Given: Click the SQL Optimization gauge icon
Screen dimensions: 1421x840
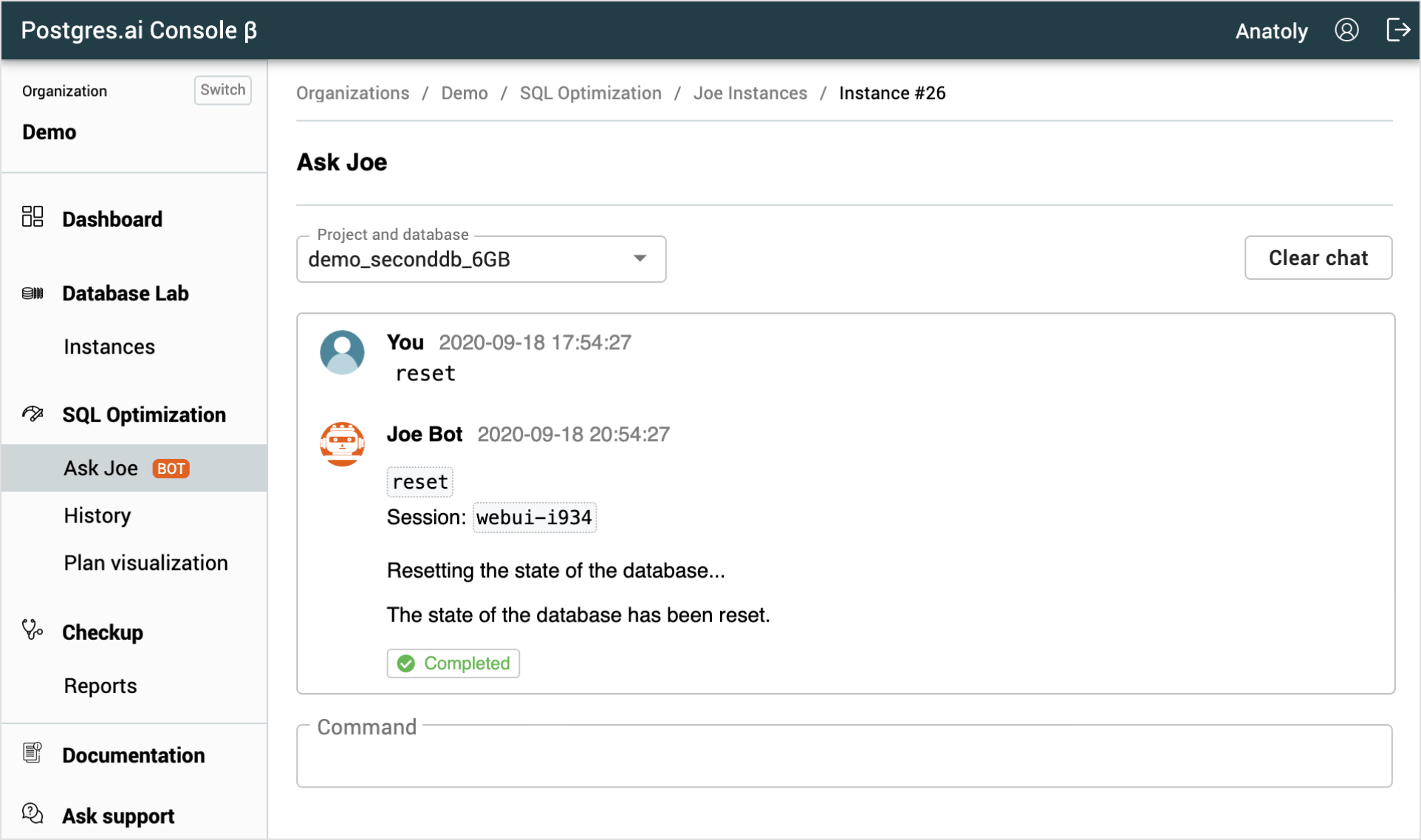Looking at the screenshot, I should coord(32,413).
